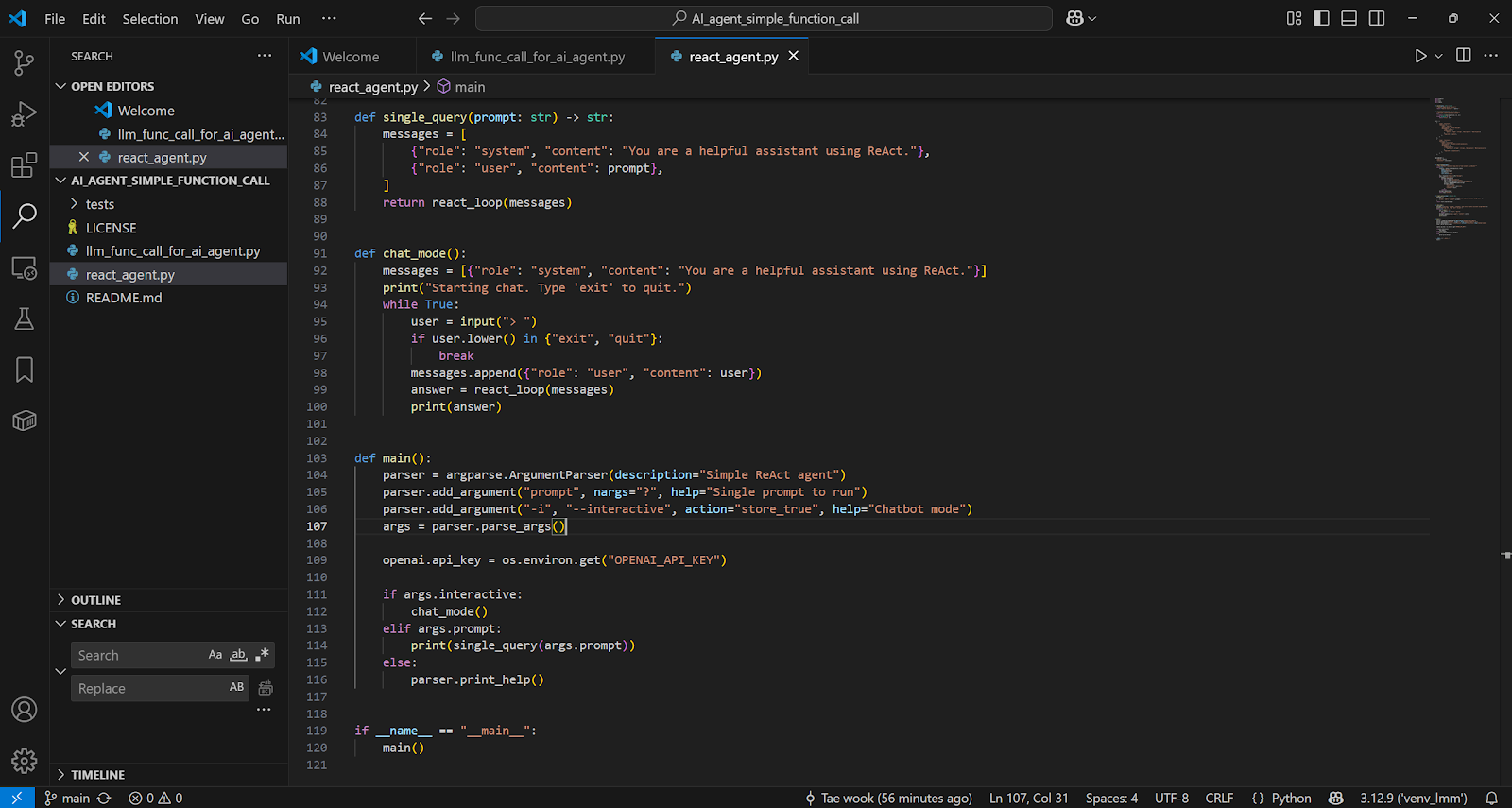The width and height of the screenshot is (1512, 808).
Task: Open the Manage gear menu
Action: click(x=25, y=761)
